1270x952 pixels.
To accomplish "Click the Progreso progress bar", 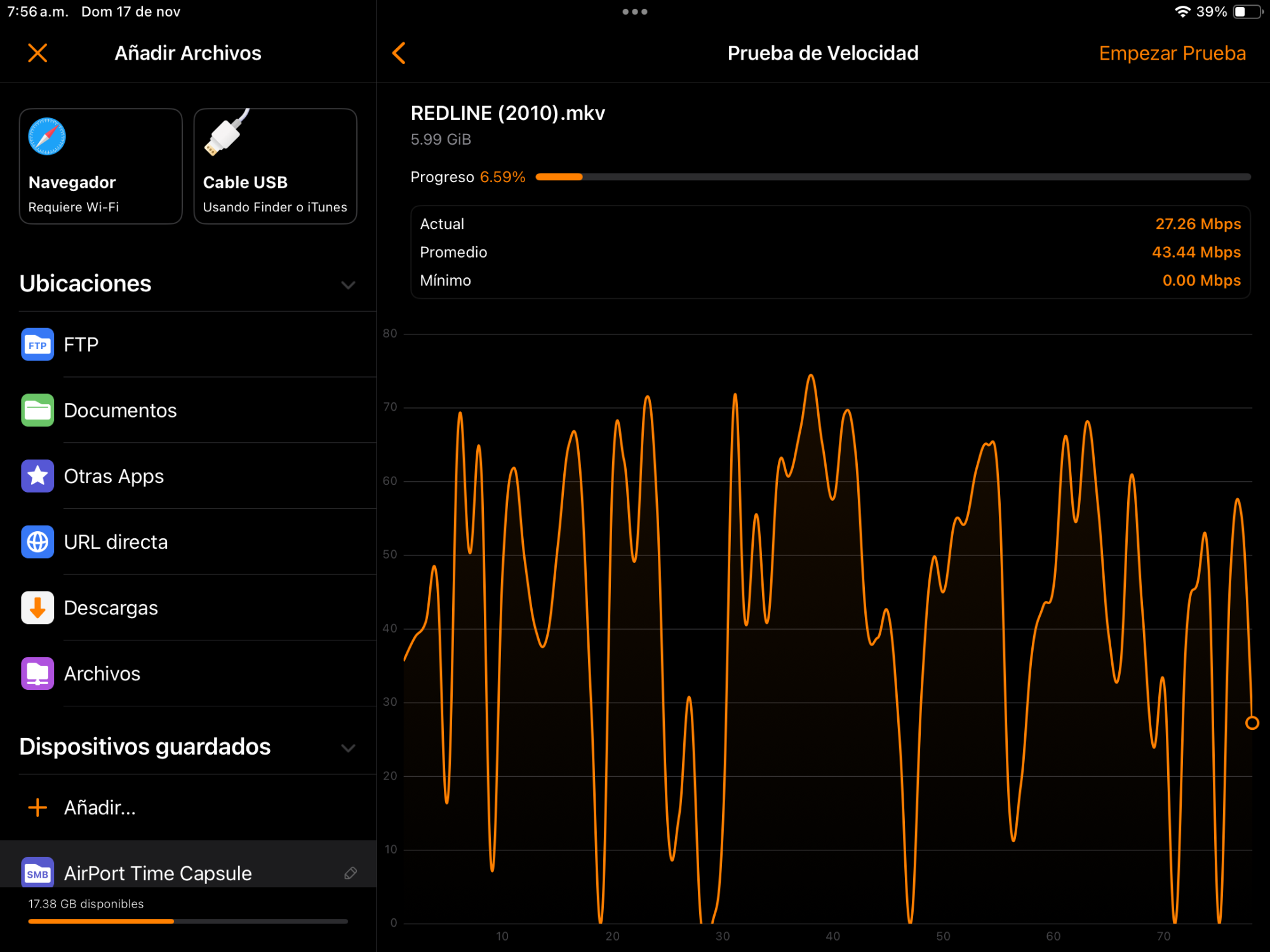I will coord(892,177).
